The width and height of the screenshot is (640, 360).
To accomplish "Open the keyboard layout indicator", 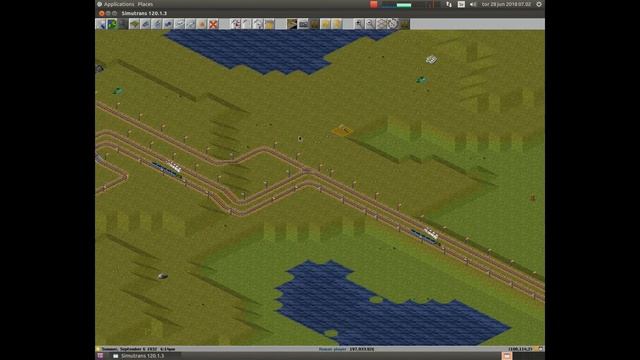I will [x=461, y=4].
